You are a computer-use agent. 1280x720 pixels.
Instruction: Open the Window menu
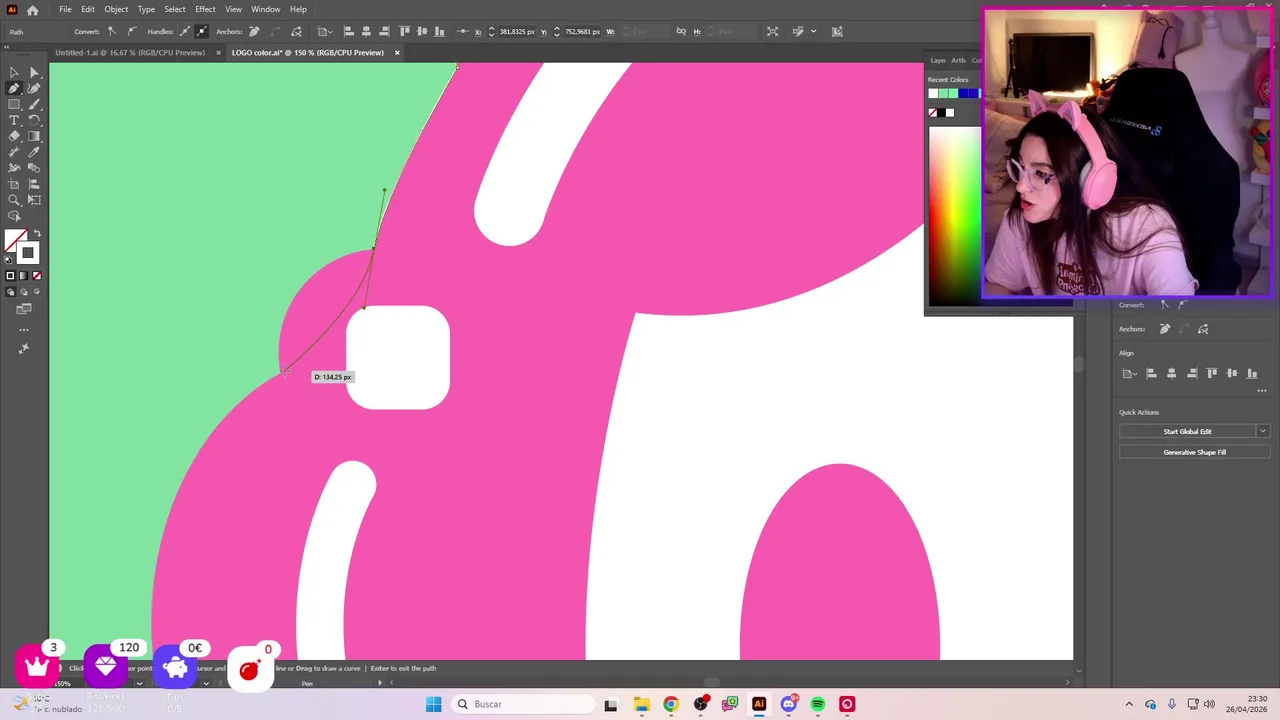coord(265,9)
